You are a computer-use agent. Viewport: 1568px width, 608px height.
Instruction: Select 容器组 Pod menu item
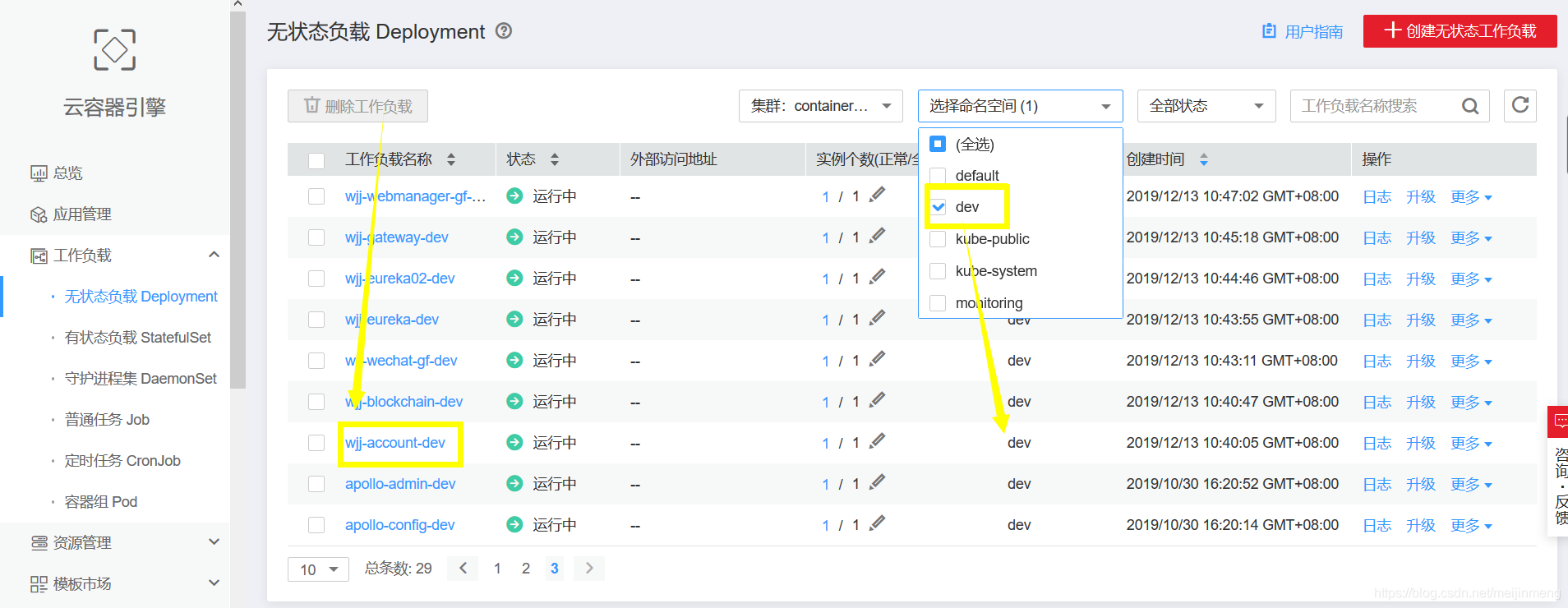101,502
